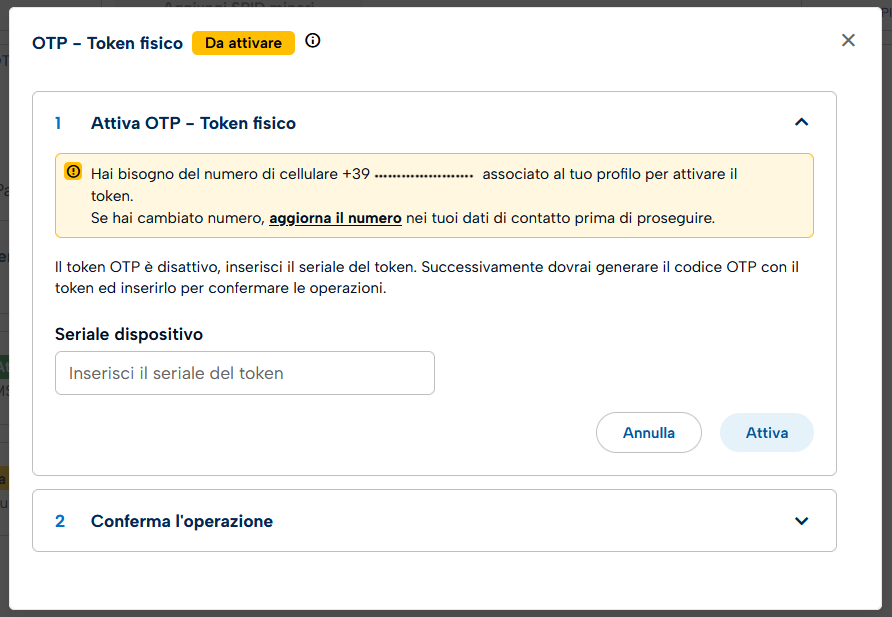Click the Il token OTP è disattivo paragraph
This screenshot has width=892, height=617.
[427, 277]
